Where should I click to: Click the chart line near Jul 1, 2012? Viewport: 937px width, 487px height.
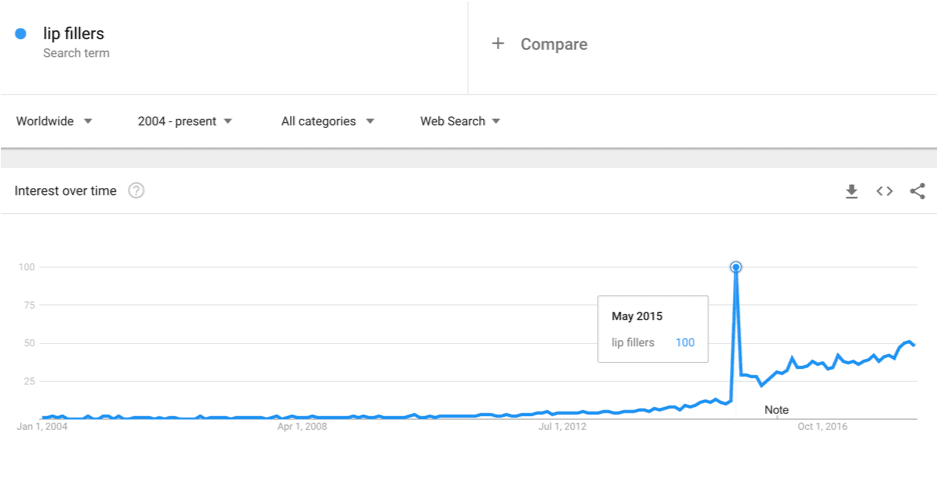coord(562,413)
